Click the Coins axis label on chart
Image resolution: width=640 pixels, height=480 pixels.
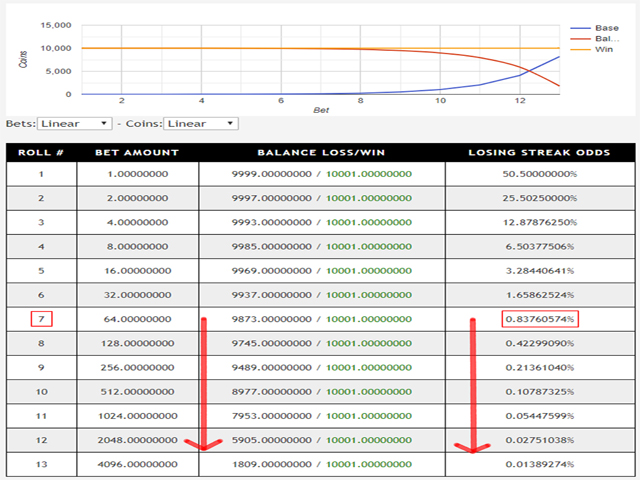(x=23, y=60)
